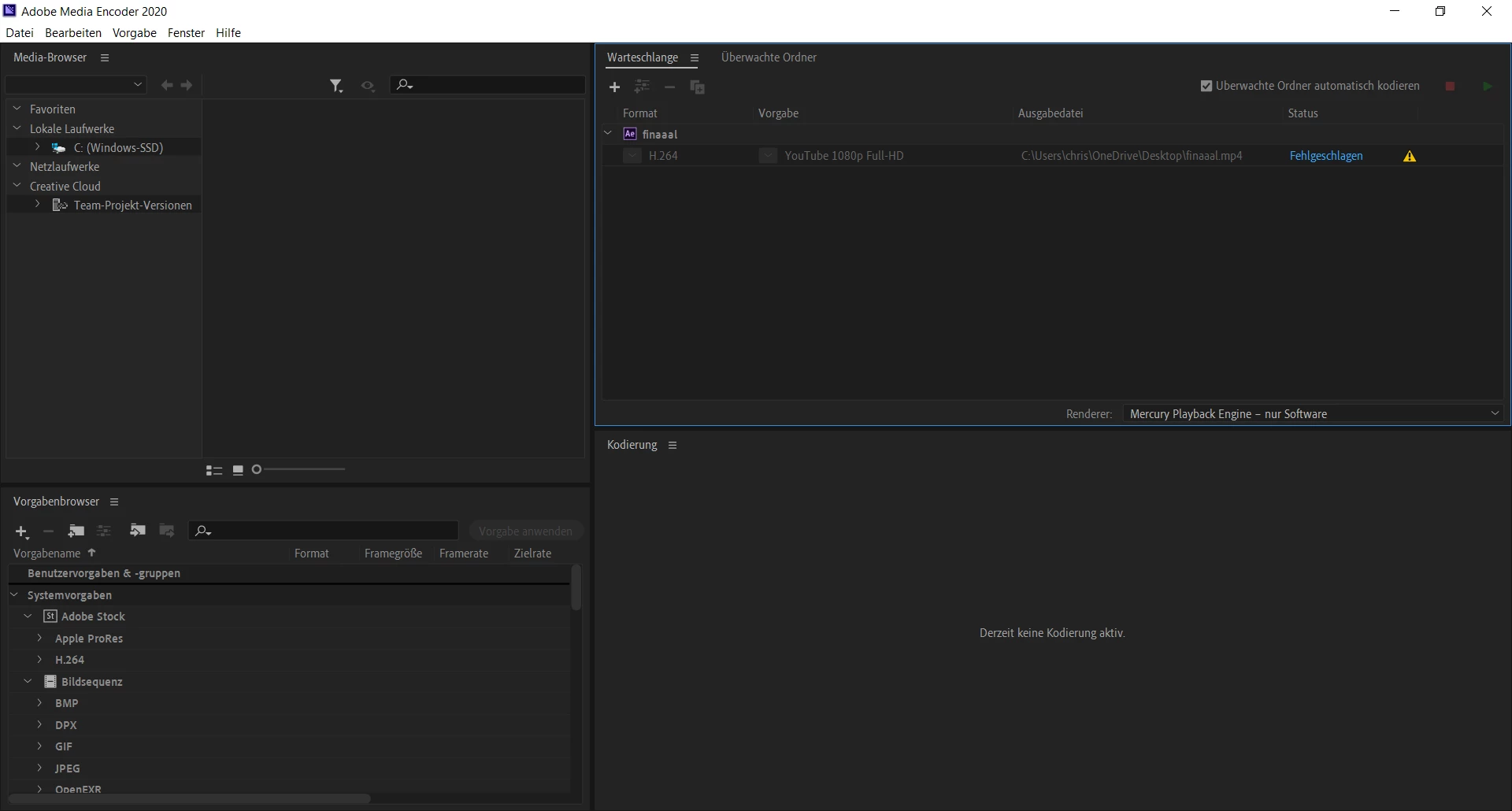Open the Media-Browser path dropdown
The width and height of the screenshot is (1512, 811).
(x=76, y=84)
